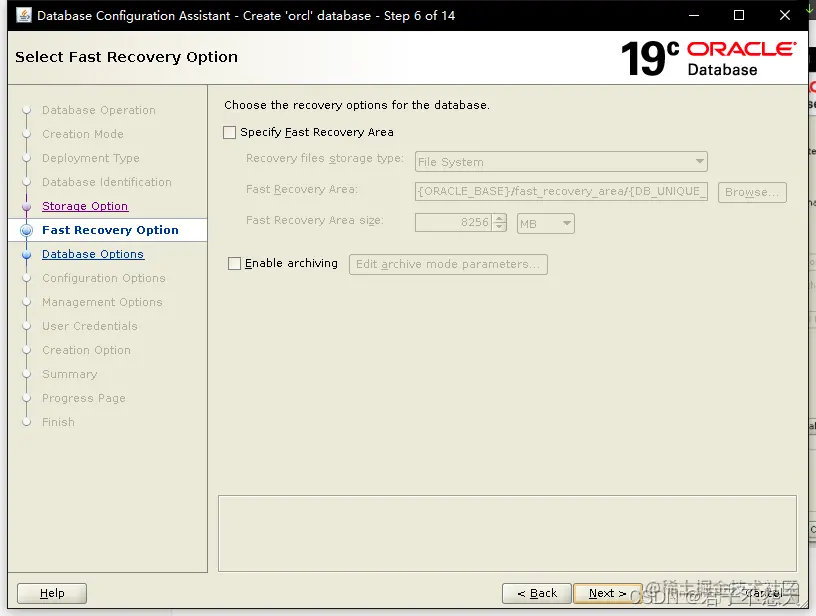The width and height of the screenshot is (816, 616).
Task: Click the Creation Option step label
Action: (86, 350)
